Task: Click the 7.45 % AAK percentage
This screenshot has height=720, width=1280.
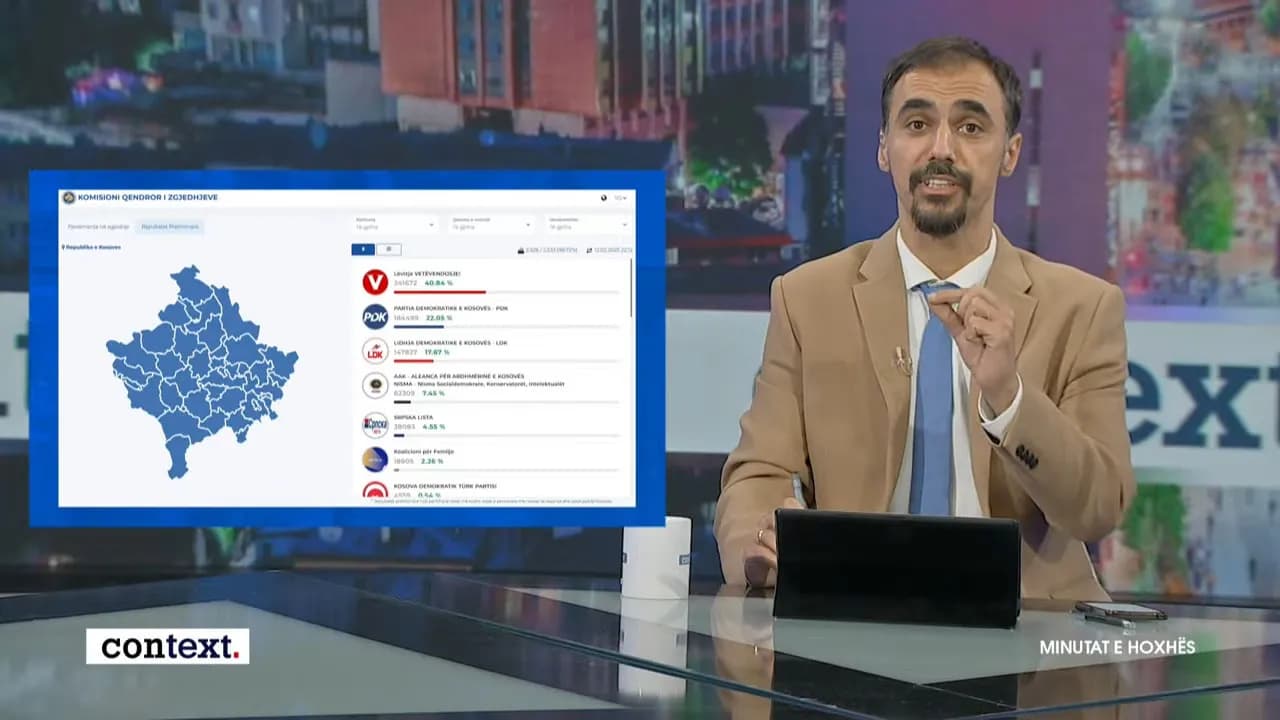Action: point(434,393)
